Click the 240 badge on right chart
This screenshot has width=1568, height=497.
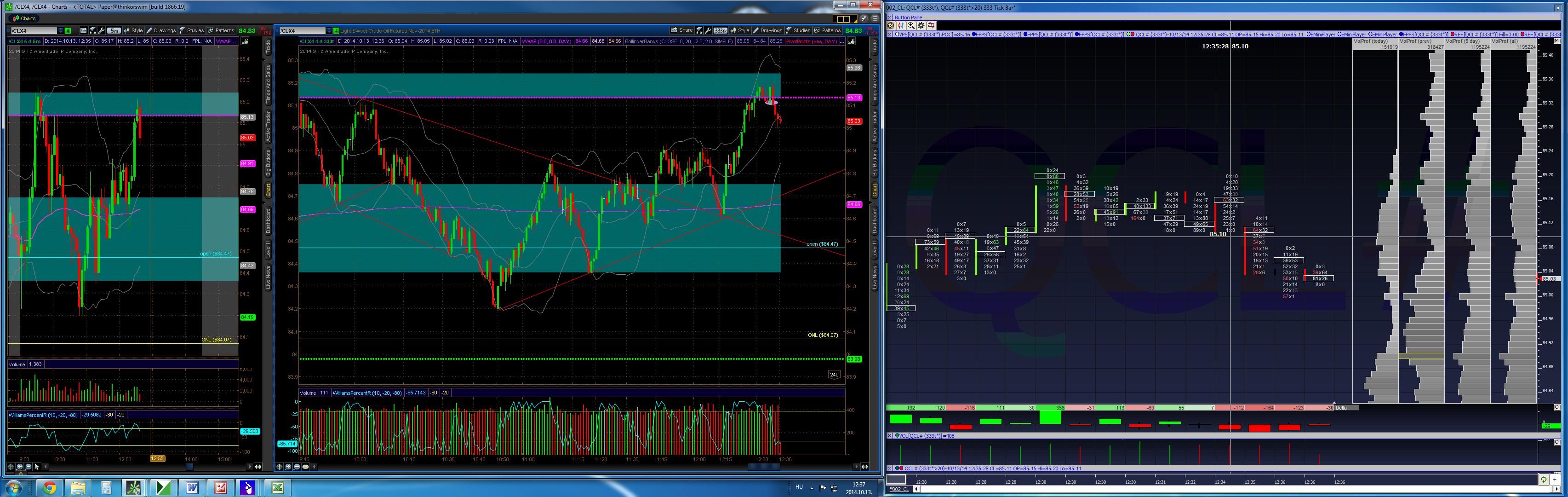[834, 375]
